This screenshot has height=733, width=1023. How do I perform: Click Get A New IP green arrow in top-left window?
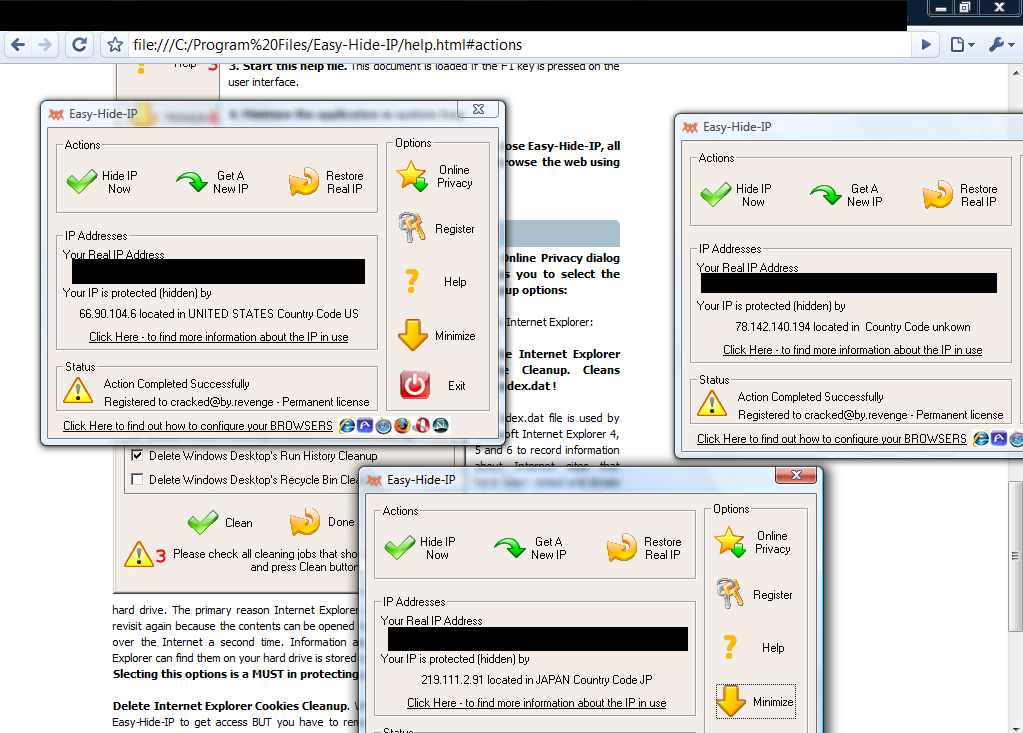click(192, 182)
